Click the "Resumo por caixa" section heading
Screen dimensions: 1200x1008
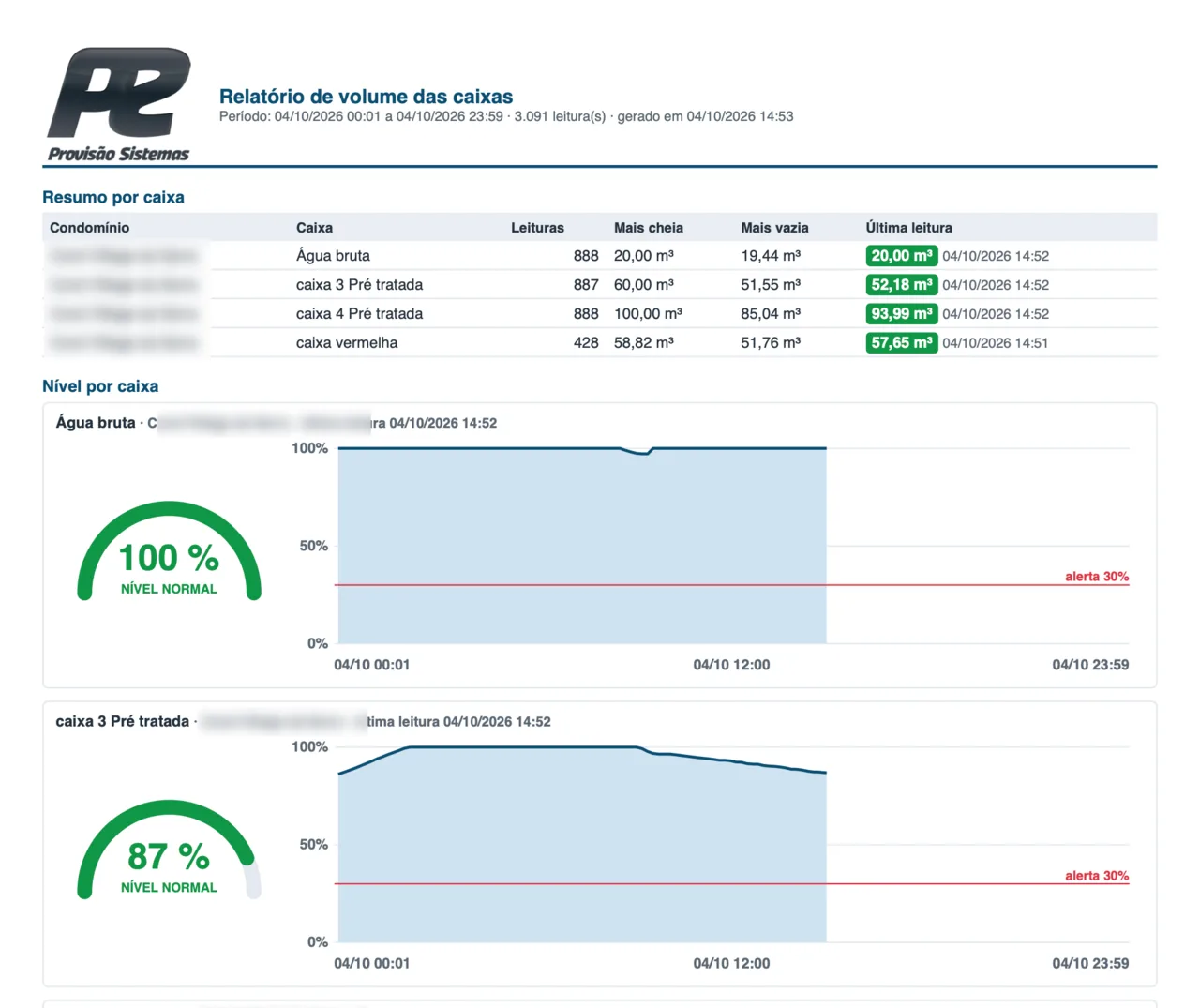(113, 197)
